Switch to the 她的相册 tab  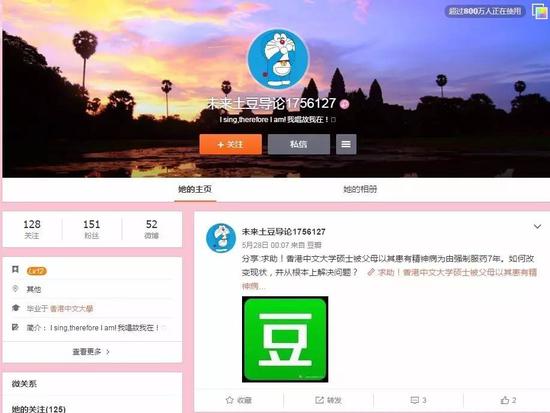(360, 189)
